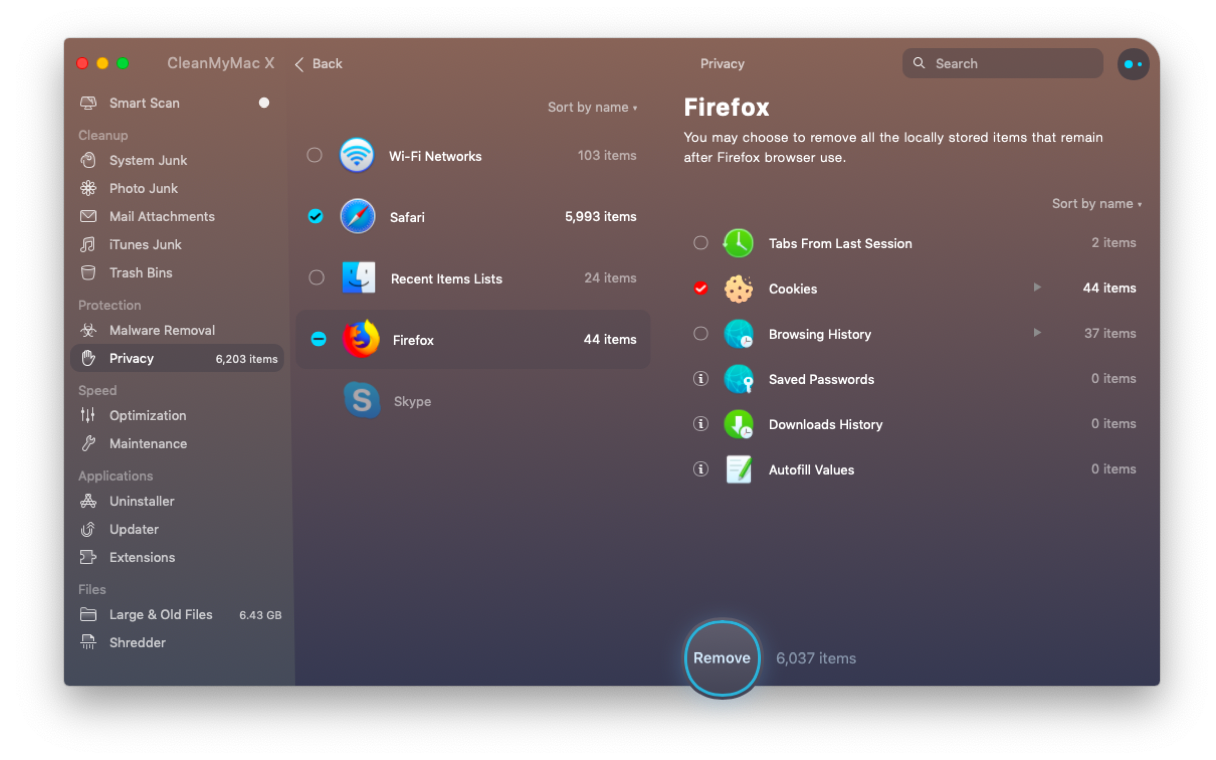1216x760 pixels.
Task: Uncheck the Cookies checkbox
Action: point(701,288)
